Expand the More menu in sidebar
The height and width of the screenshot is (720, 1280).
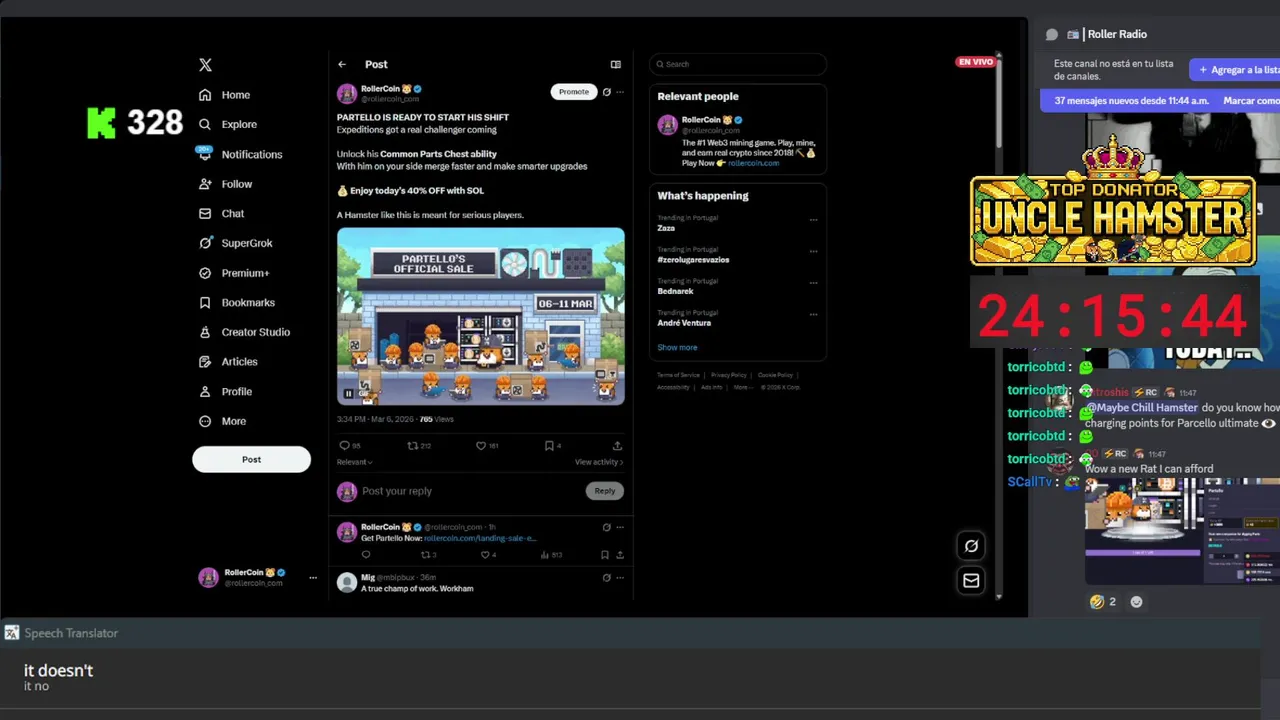coord(223,421)
